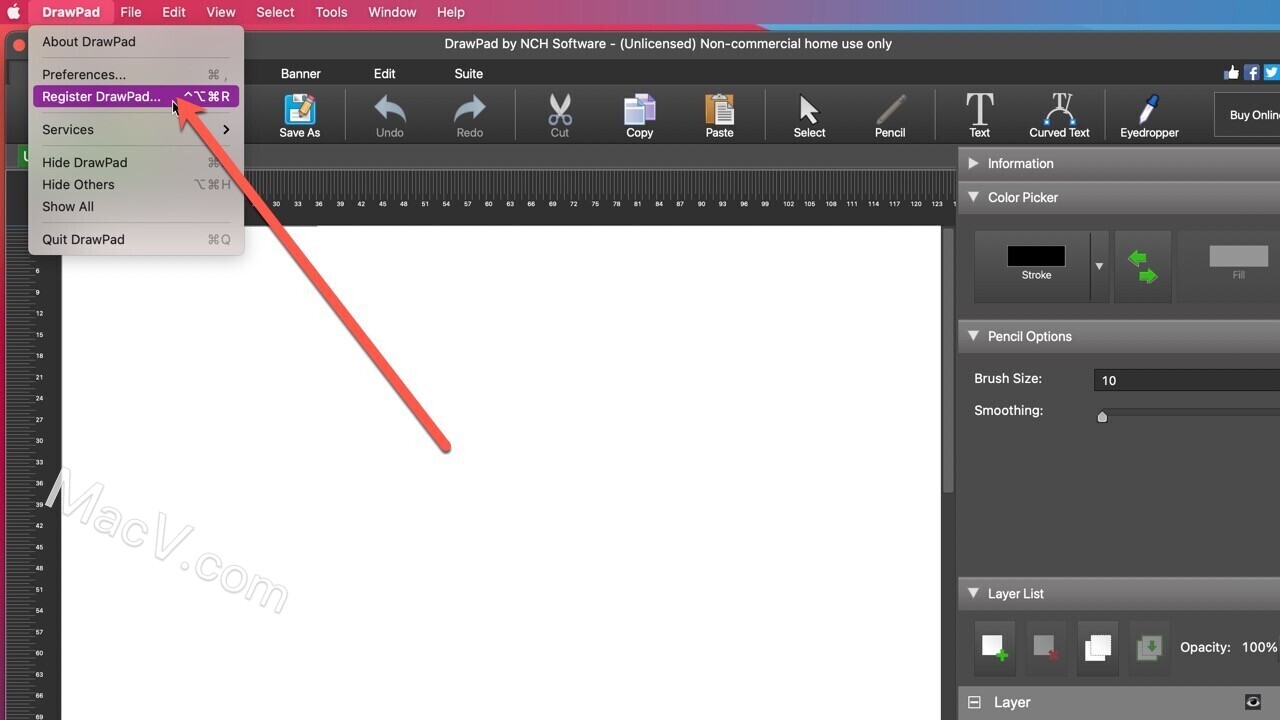The height and width of the screenshot is (720, 1280).
Task: Click the Buy Online button
Action: 1248,115
